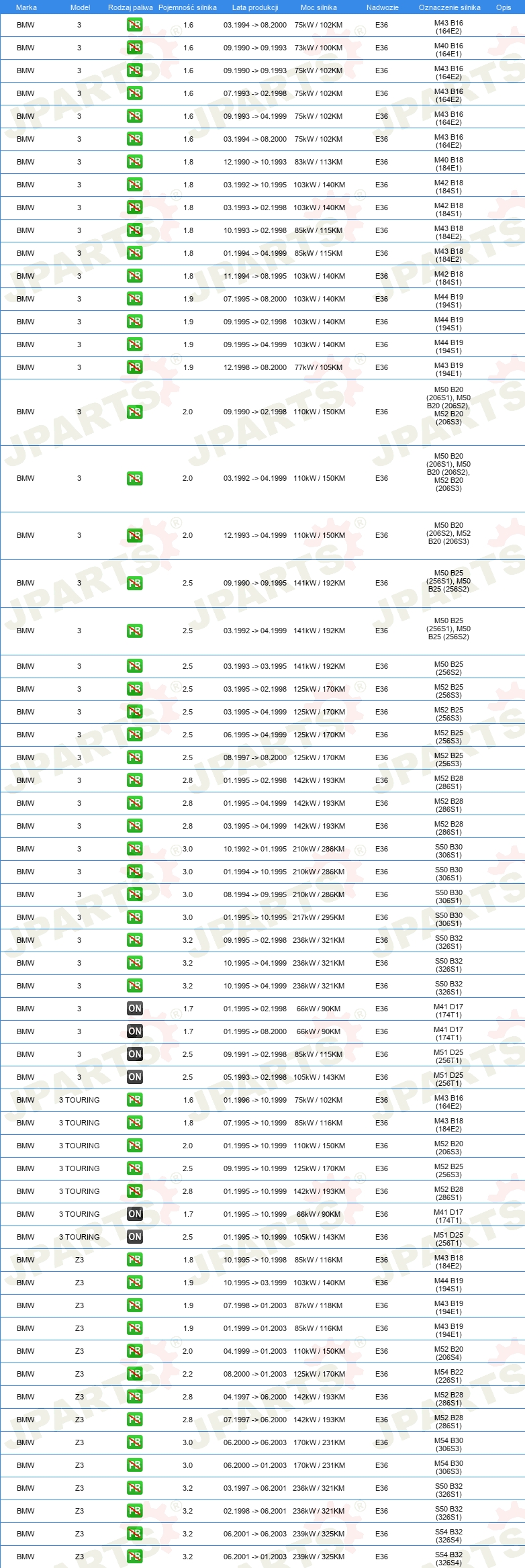Select the engine code M40 B18 (184E1)
This screenshot has width=525, height=1568.
(x=448, y=165)
